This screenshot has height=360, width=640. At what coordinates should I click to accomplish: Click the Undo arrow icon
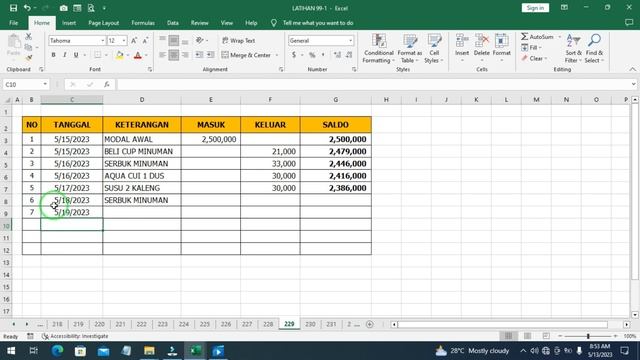click(27, 8)
